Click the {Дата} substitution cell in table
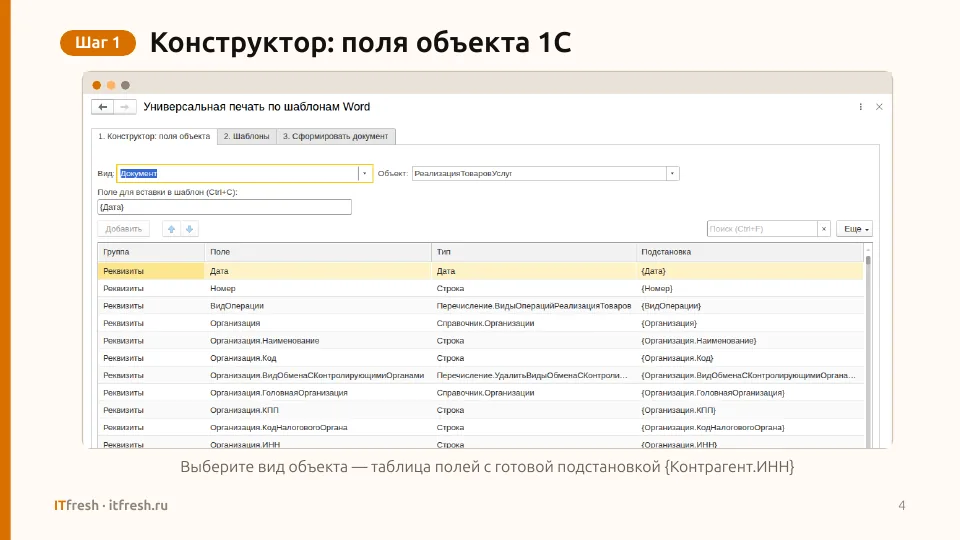Viewport: 960px width, 540px height. 749,271
